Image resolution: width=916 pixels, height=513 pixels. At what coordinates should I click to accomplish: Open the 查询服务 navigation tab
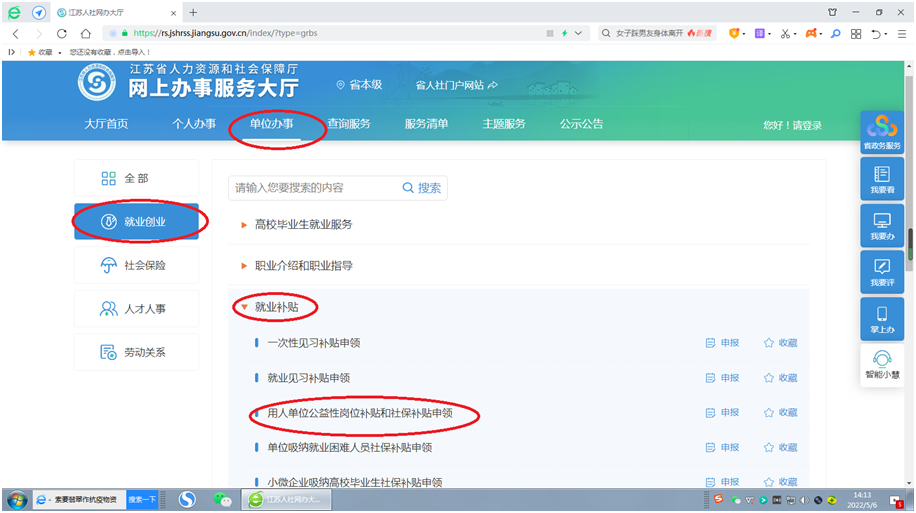coord(348,125)
